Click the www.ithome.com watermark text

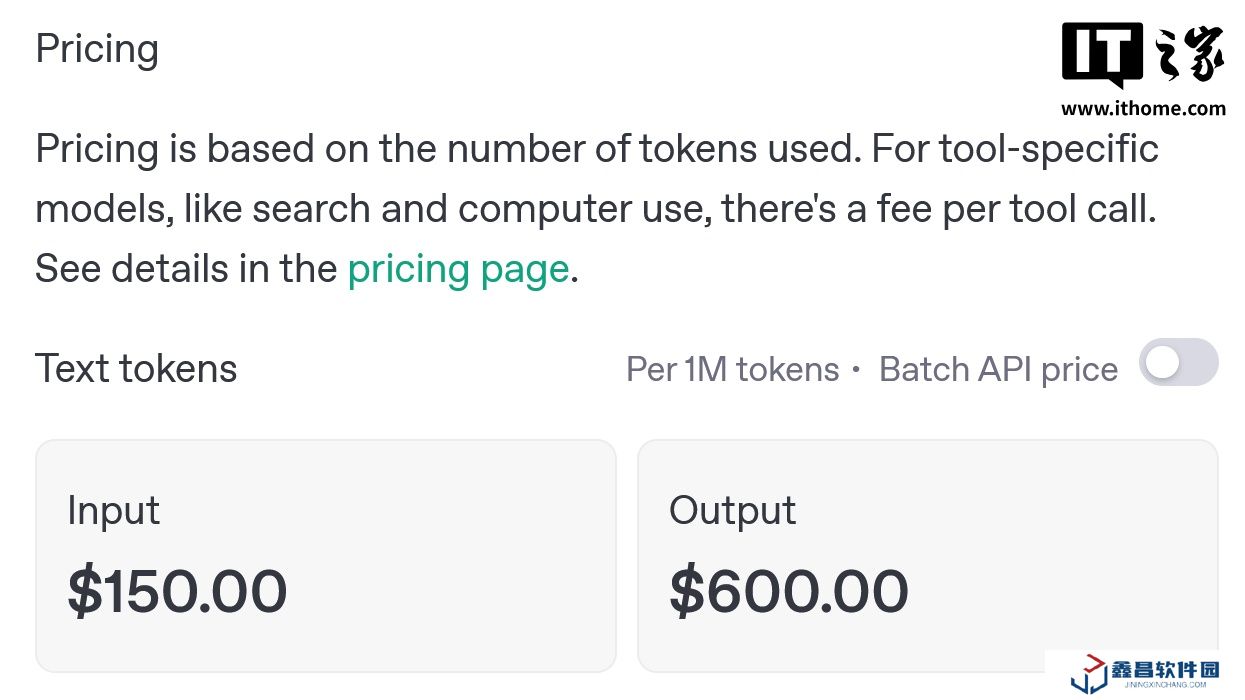point(1143,109)
